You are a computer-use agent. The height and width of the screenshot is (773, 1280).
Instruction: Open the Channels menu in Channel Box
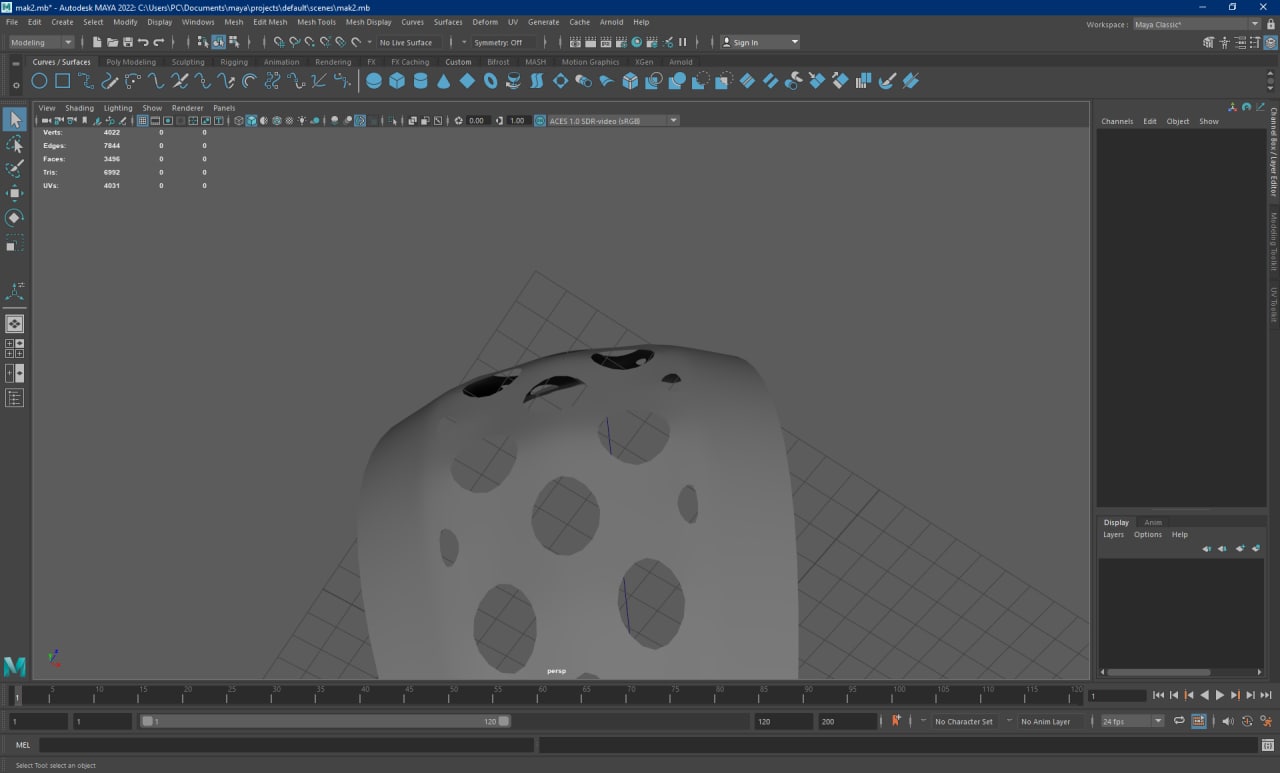[1117, 121]
